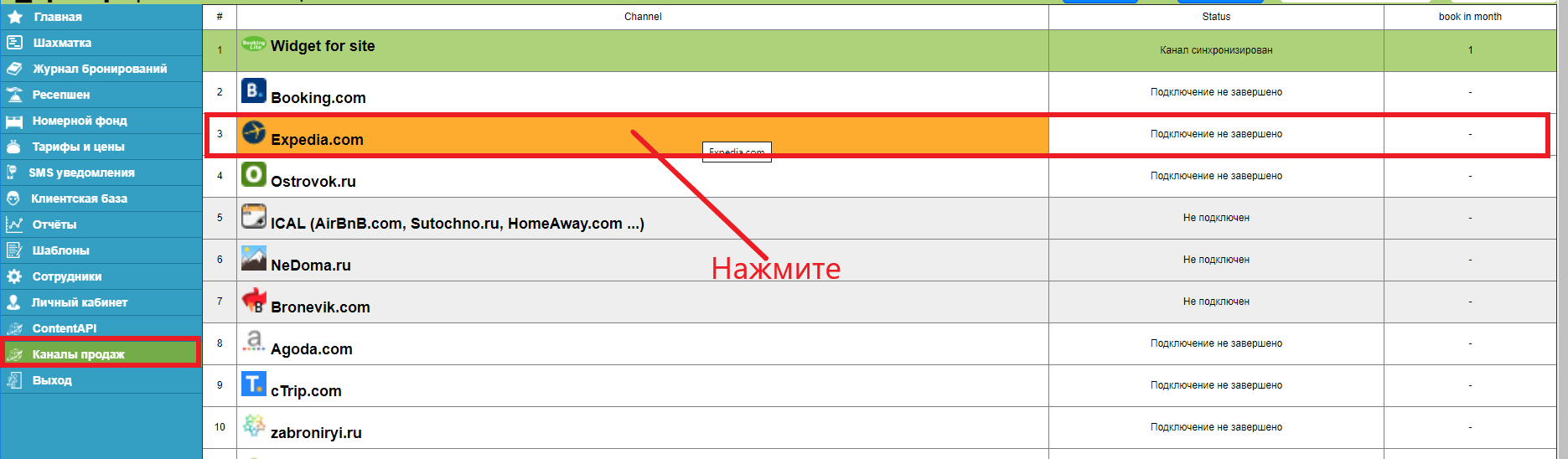1568x459 pixels.
Task: Click Канал синхронизирован status text
Action: 1216,50
